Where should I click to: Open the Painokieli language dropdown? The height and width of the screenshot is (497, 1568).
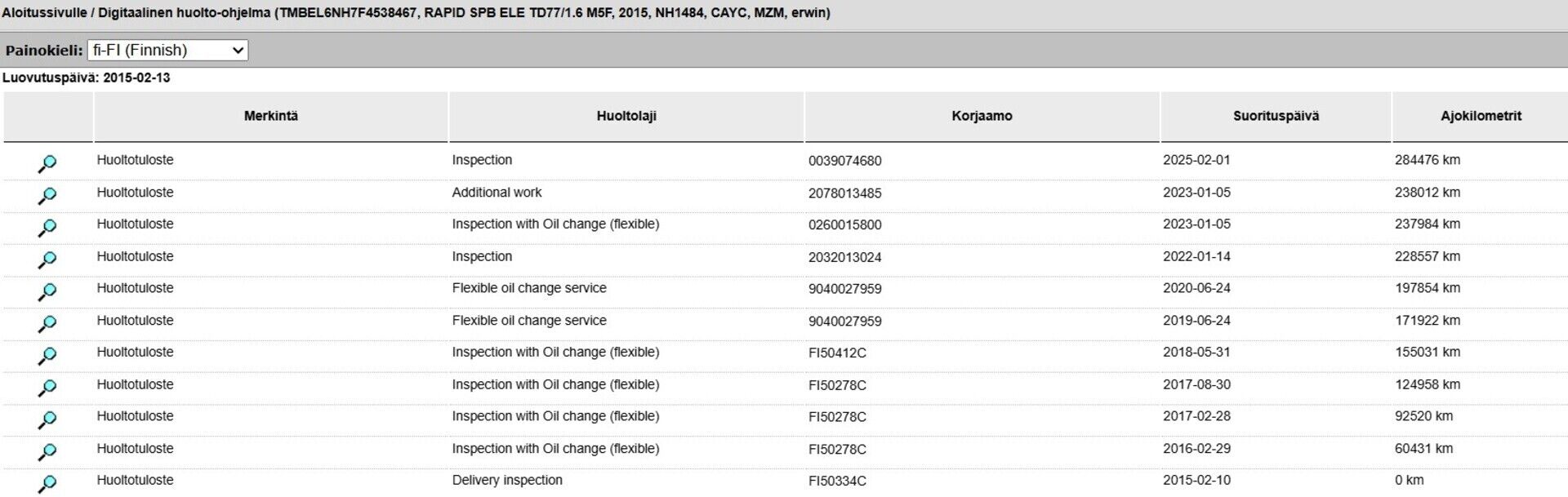click(x=167, y=51)
